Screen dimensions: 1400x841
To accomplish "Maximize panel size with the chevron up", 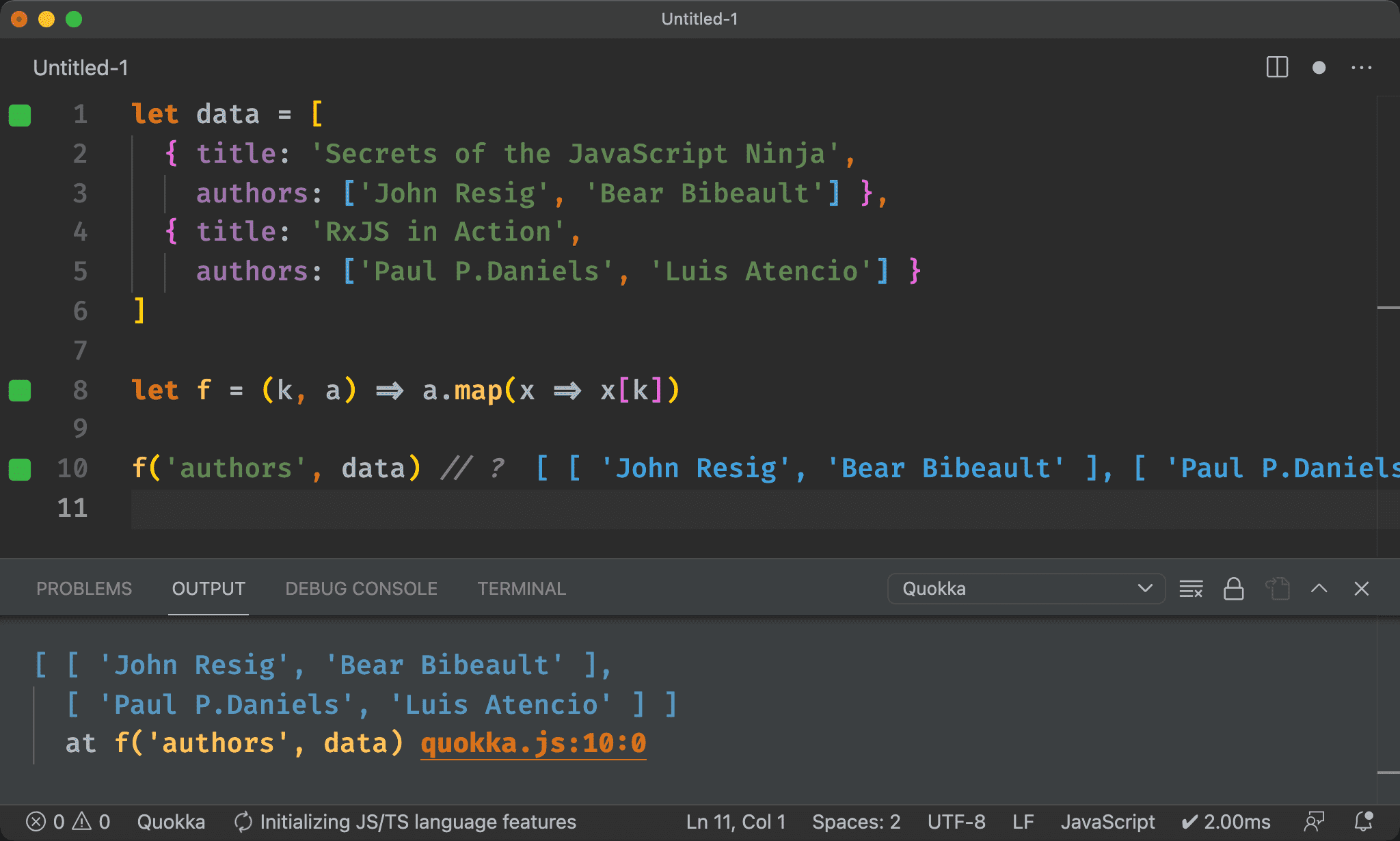I will 1319,589.
